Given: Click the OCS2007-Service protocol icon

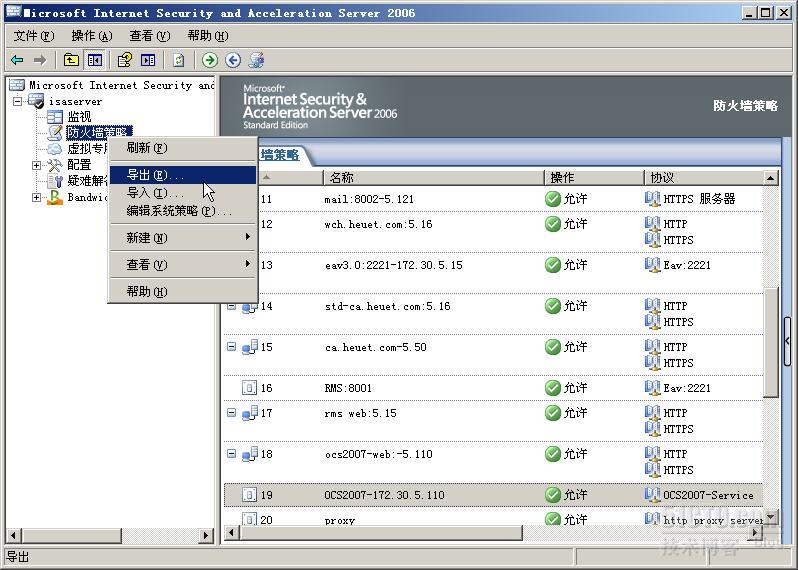Looking at the screenshot, I should 652,494.
